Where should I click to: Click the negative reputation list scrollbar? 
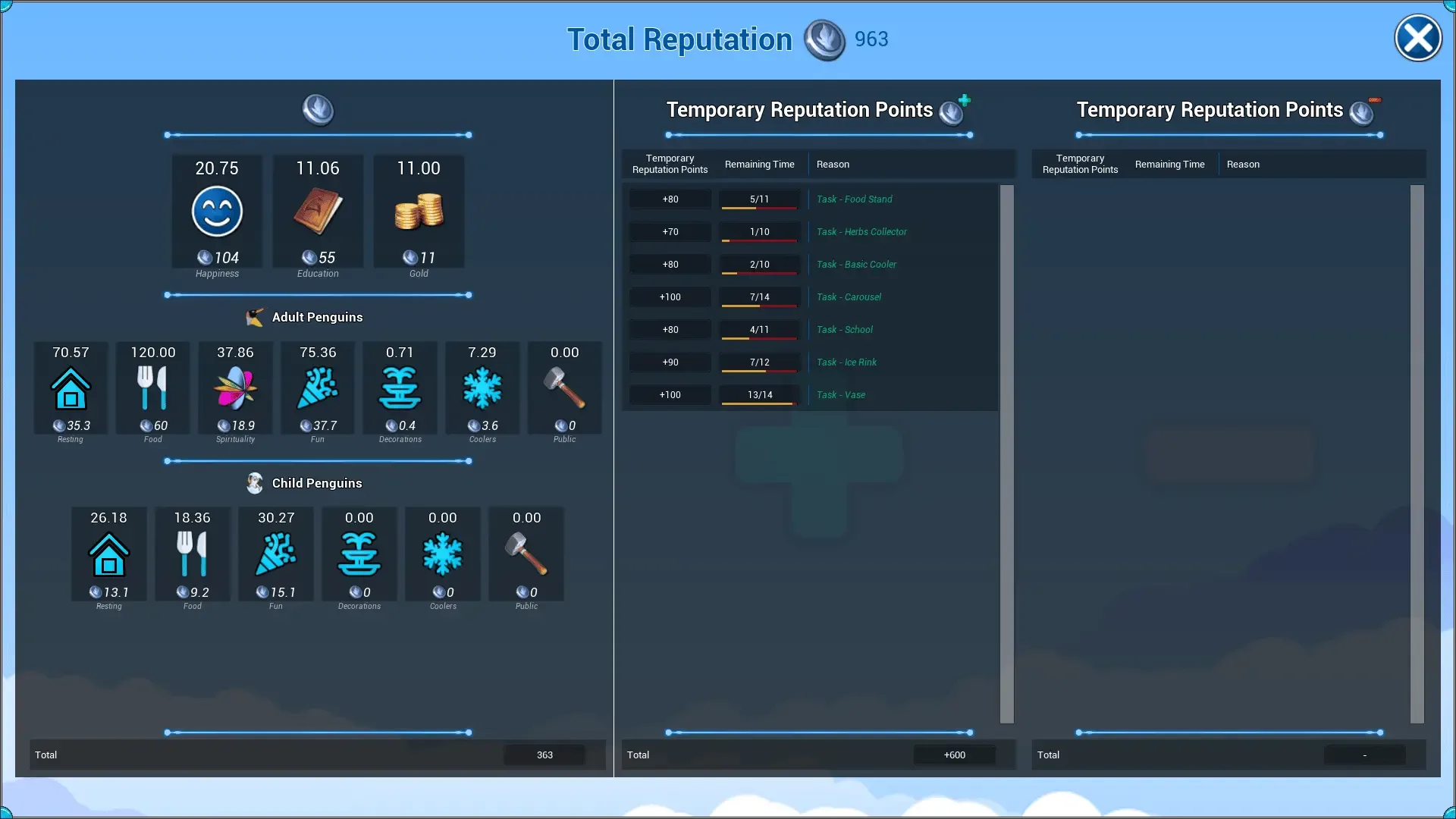click(x=1417, y=453)
